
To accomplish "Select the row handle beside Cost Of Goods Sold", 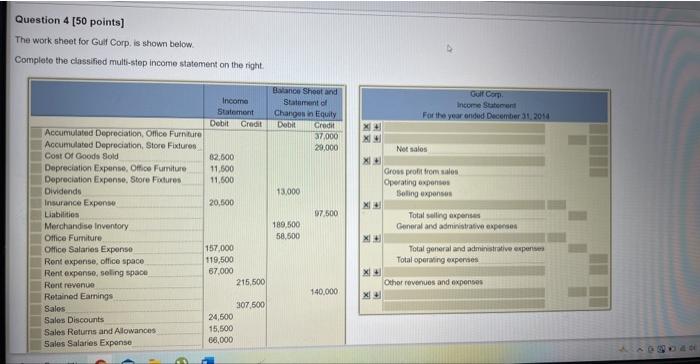I will [x=36, y=156].
